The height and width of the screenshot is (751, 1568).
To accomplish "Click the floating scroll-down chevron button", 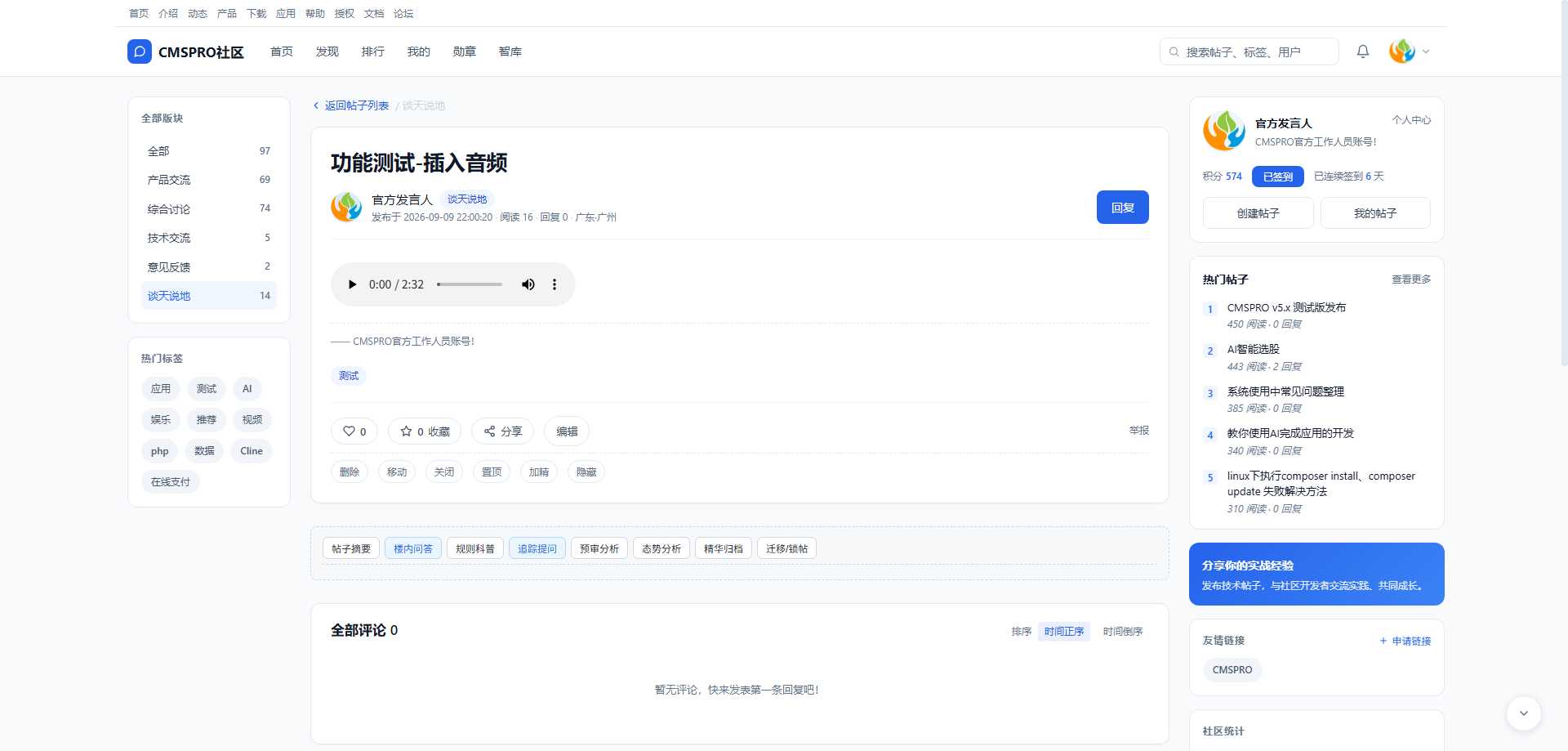I will (x=1524, y=713).
